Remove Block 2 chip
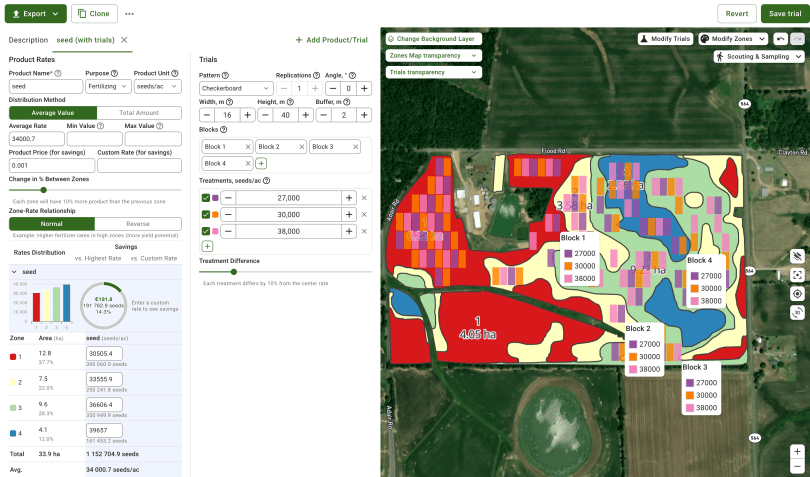810x477 pixels. tap(302, 147)
